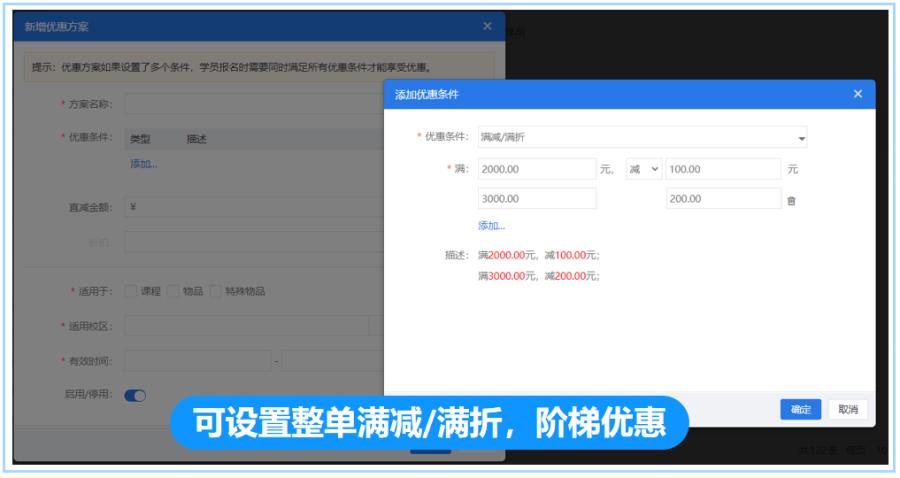The image size is (900, 478).
Task: Open the 适用校区 selector
Action: click(254, 326)
